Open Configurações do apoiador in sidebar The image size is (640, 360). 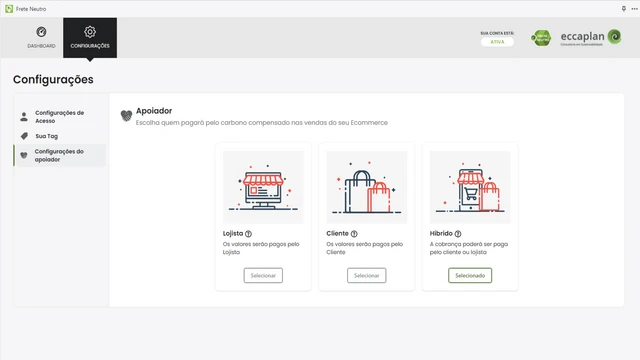click(x=60, y=155)
